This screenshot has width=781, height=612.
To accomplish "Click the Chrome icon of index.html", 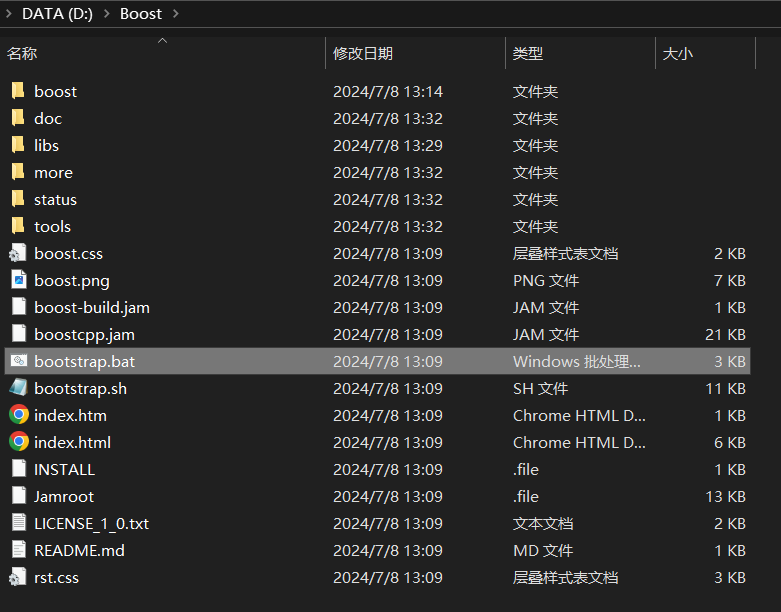I will [19, 442].
